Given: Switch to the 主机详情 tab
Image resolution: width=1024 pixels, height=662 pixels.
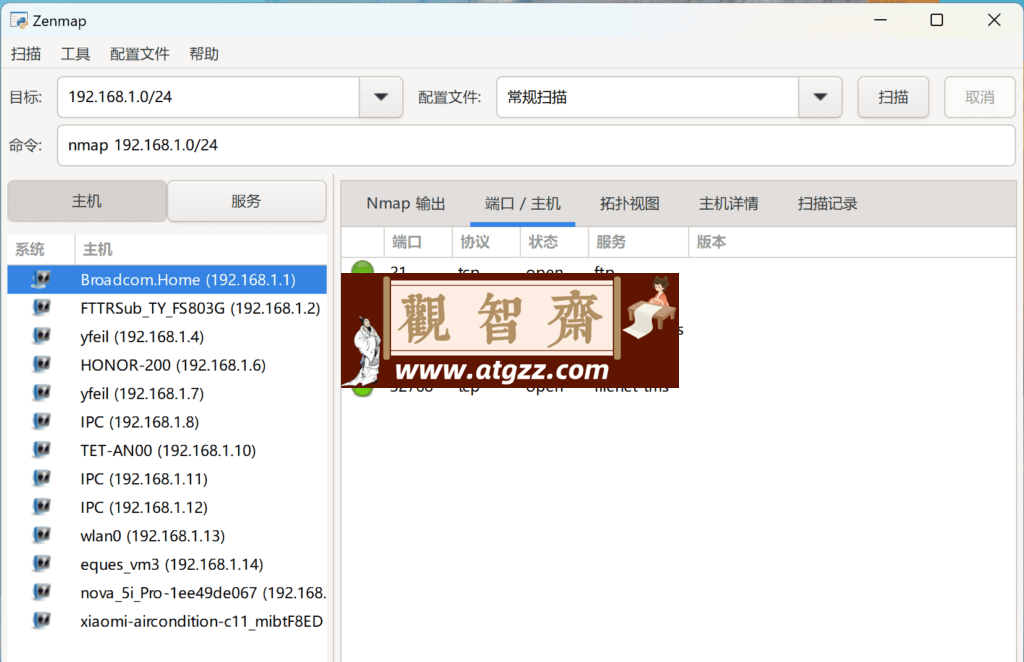Looking at the screenshot, I should (x=729, y=204).
